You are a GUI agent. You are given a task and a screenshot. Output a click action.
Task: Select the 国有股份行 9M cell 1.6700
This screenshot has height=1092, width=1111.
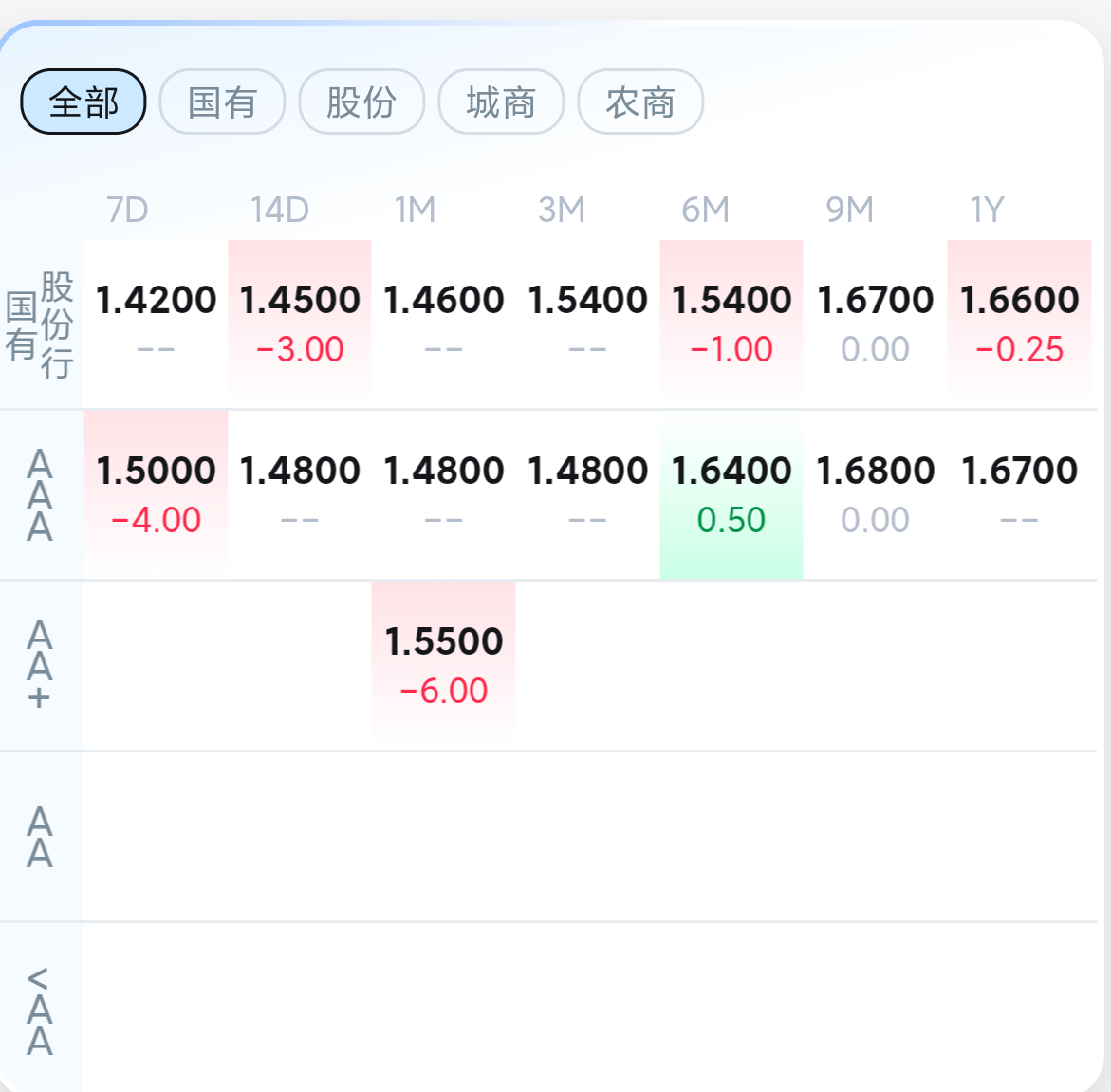(875, 324)
